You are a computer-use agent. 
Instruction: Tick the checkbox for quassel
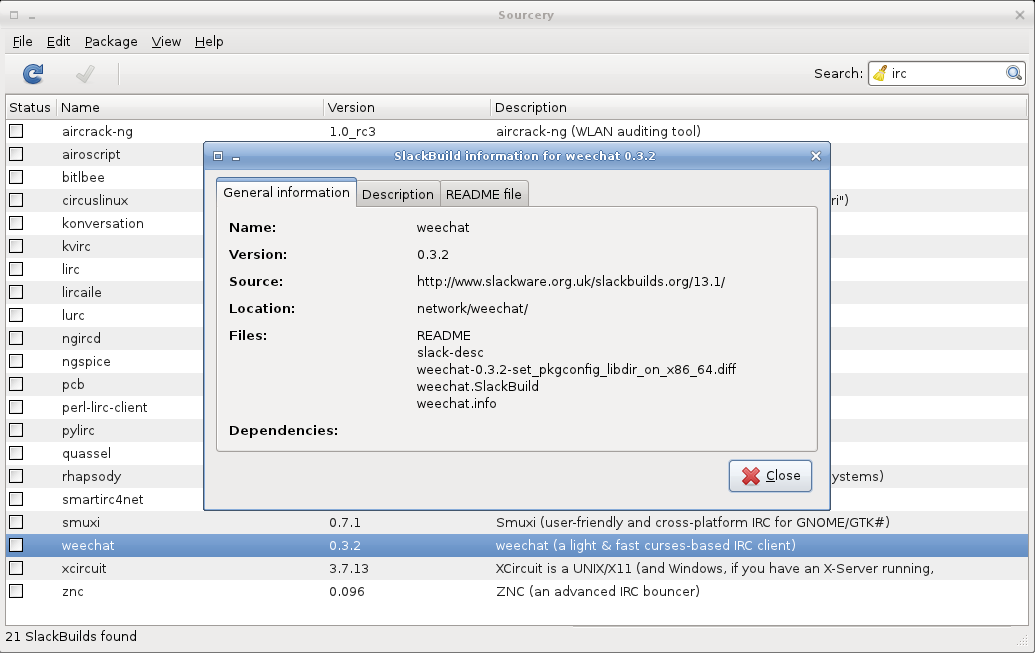17,453
